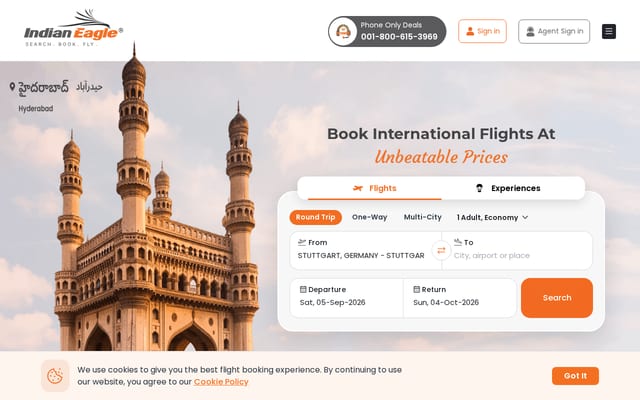
Task: Open the Cookie Policy link
Action: pyautogui.click(x=221, y=382)
